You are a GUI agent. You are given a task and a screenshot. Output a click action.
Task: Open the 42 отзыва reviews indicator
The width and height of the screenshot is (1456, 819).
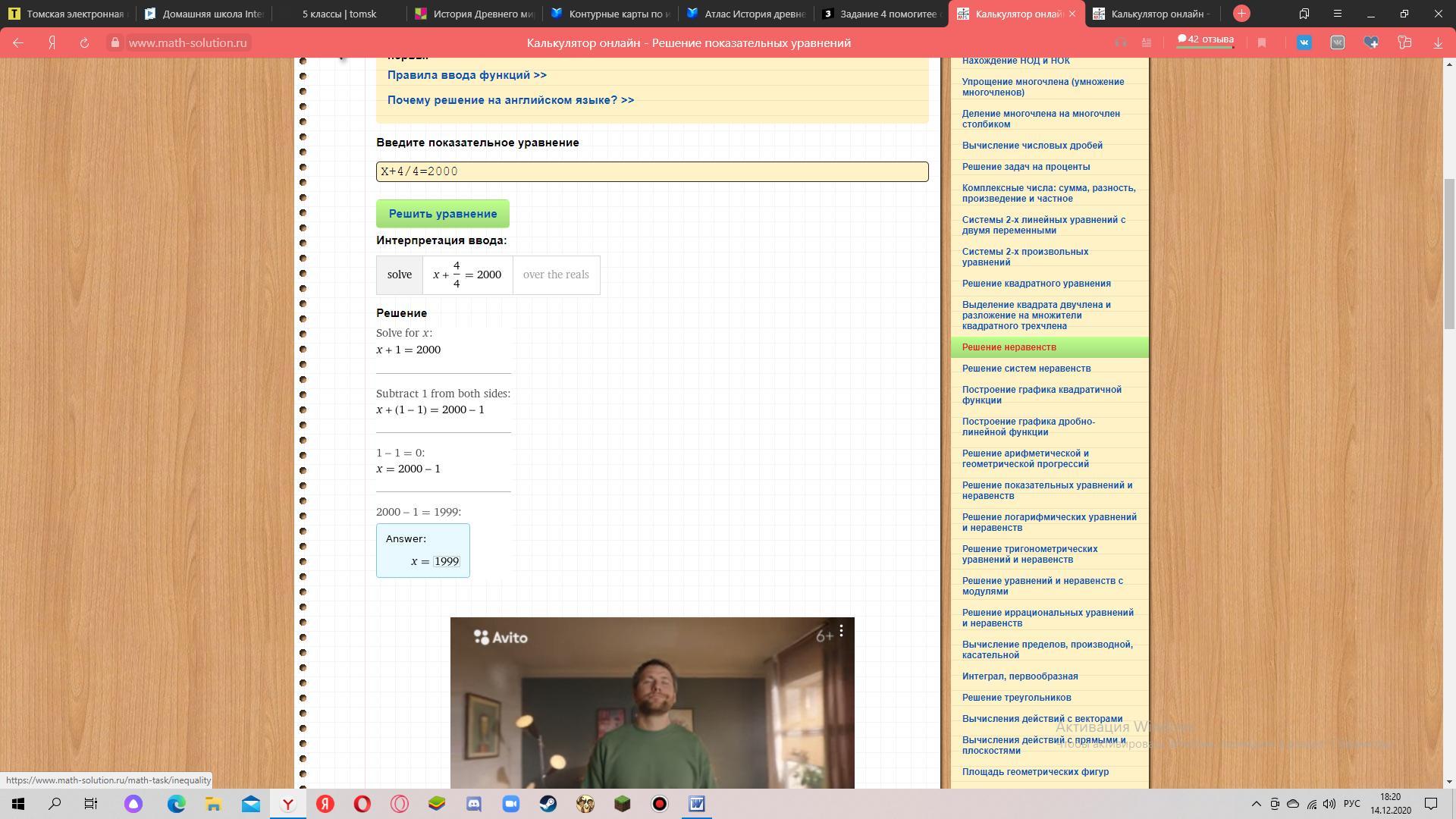[1205, 40]
